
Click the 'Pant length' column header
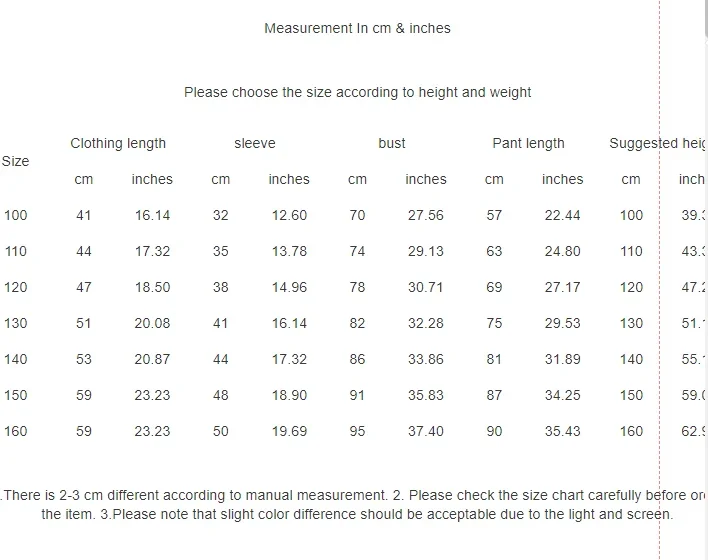tap(528, 143)
